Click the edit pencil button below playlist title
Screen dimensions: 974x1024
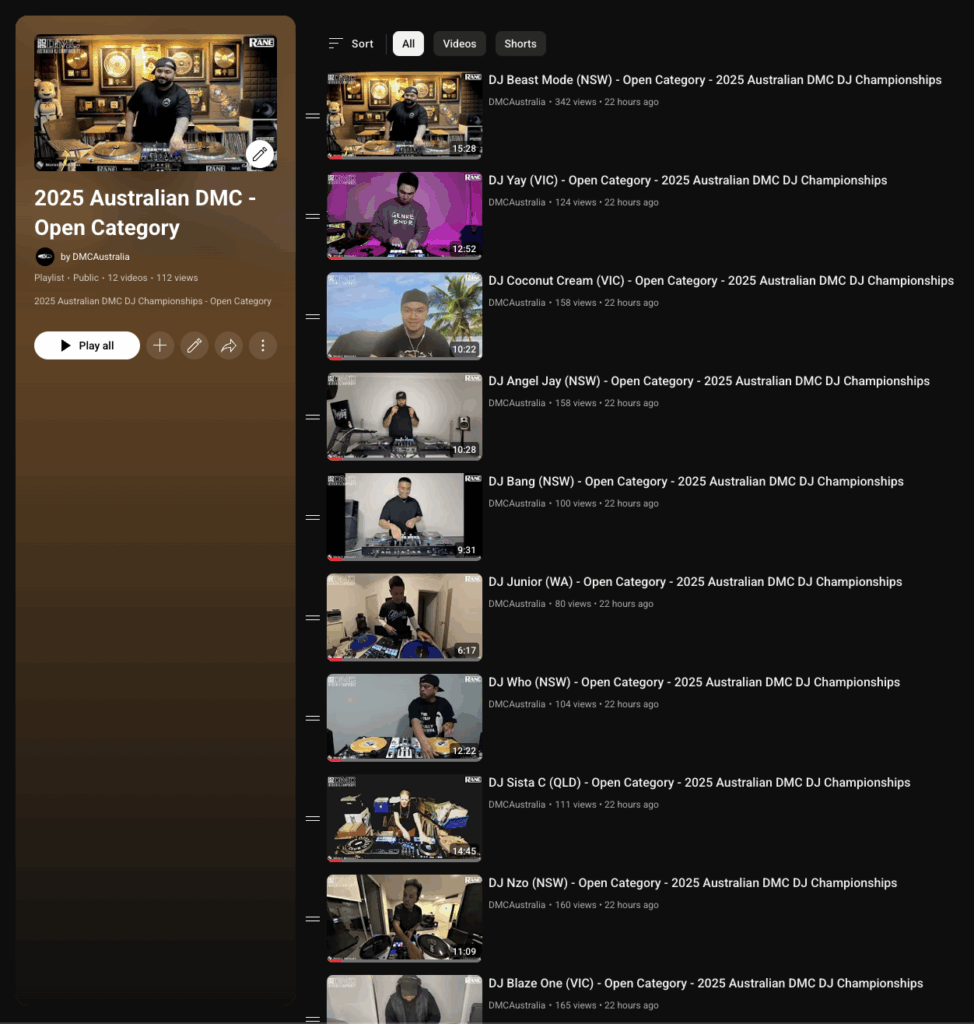[194, 345]
